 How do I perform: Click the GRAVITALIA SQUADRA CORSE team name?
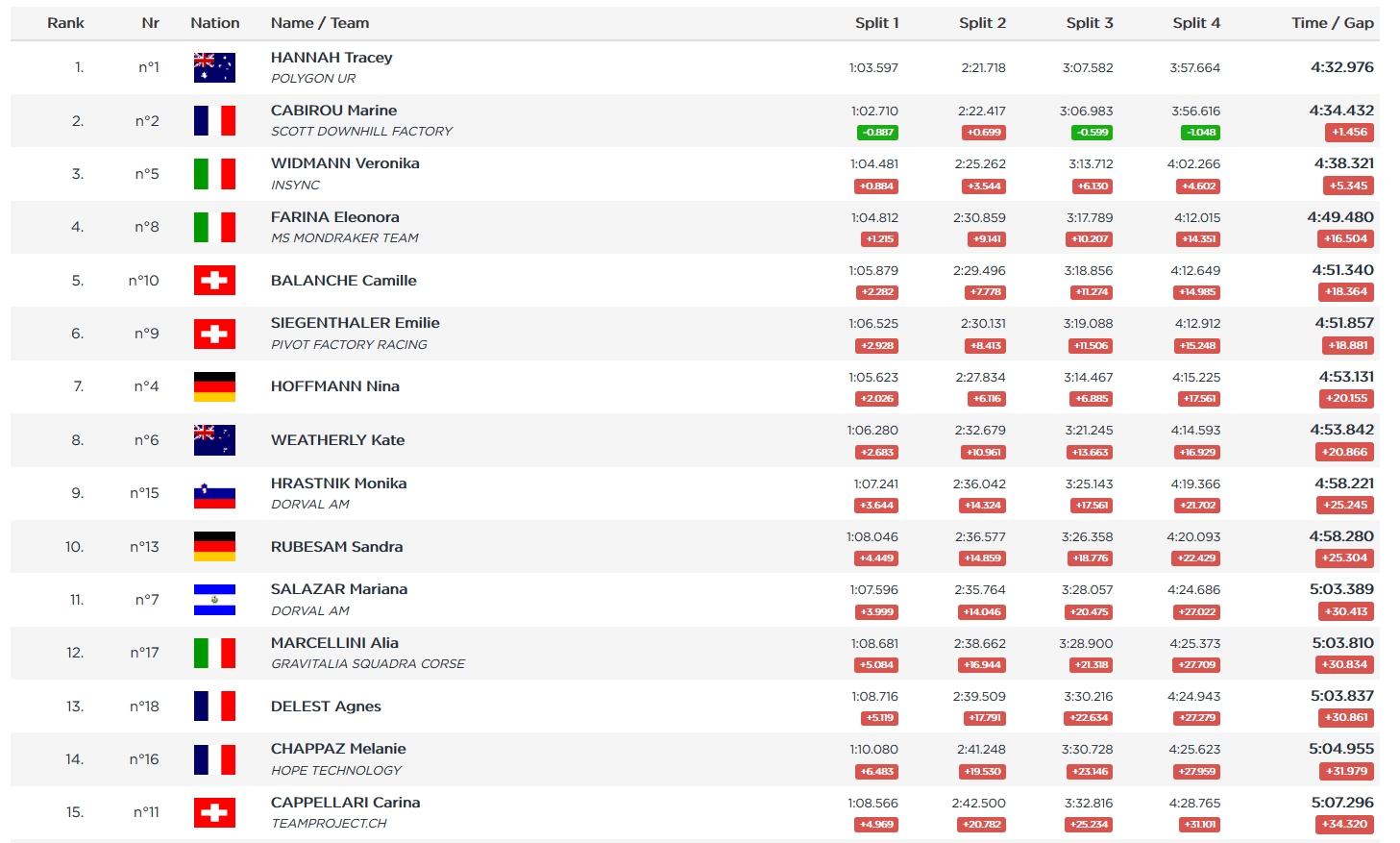click(x=367, y=664)
